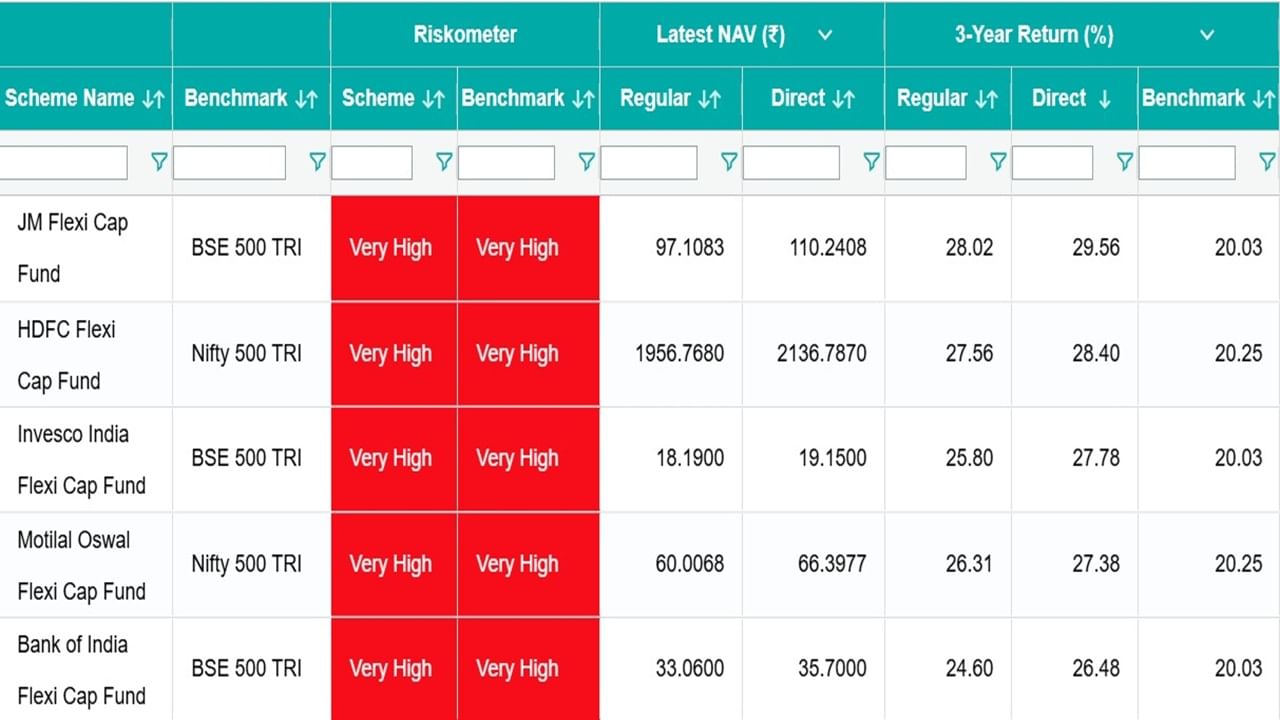Click return value 29.56

[1096, 248]
